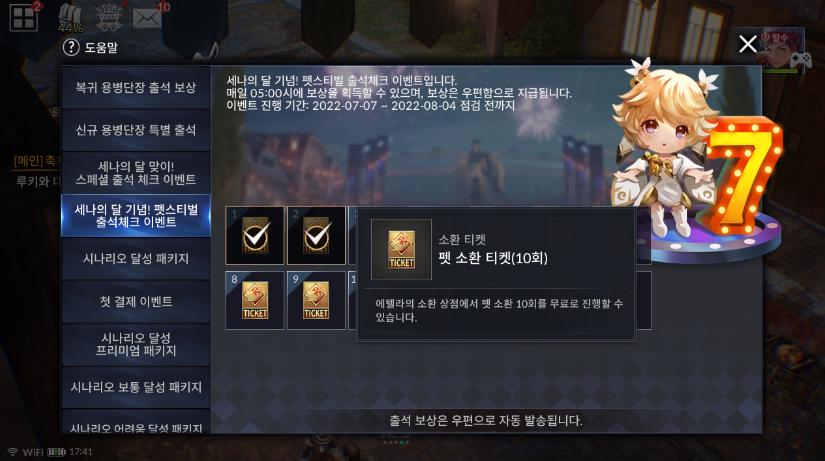This screenshot has height=461, width=825.
Task: Click the chibi character on number 7
Action: click(x=666, y=147)
